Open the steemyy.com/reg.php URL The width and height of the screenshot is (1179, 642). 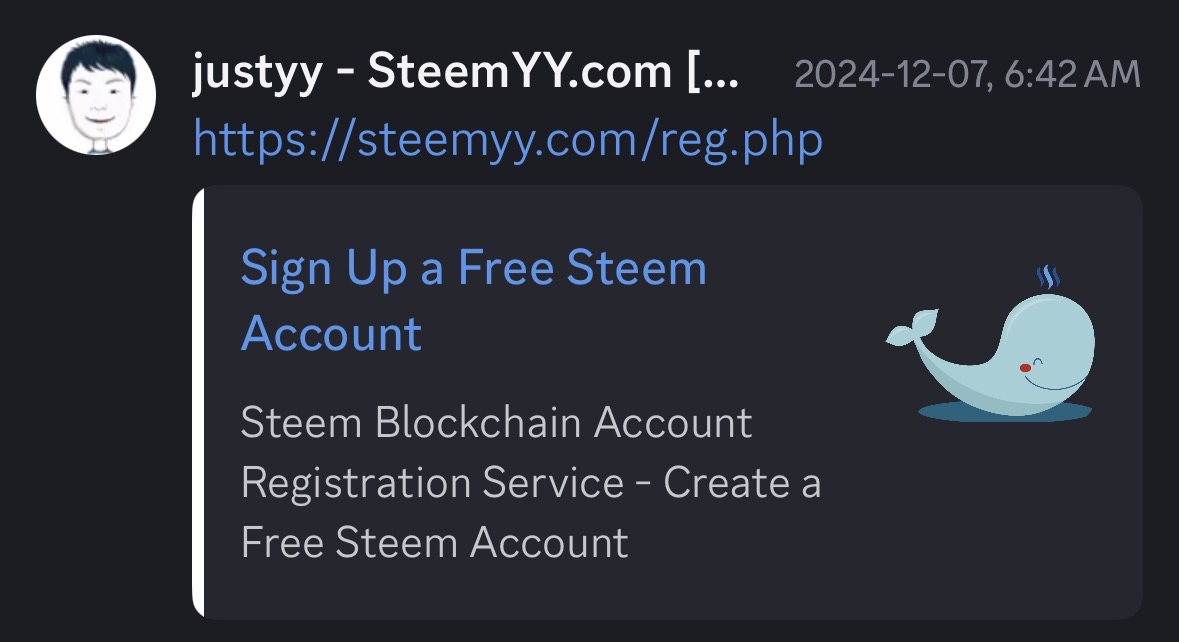point(508,138)
